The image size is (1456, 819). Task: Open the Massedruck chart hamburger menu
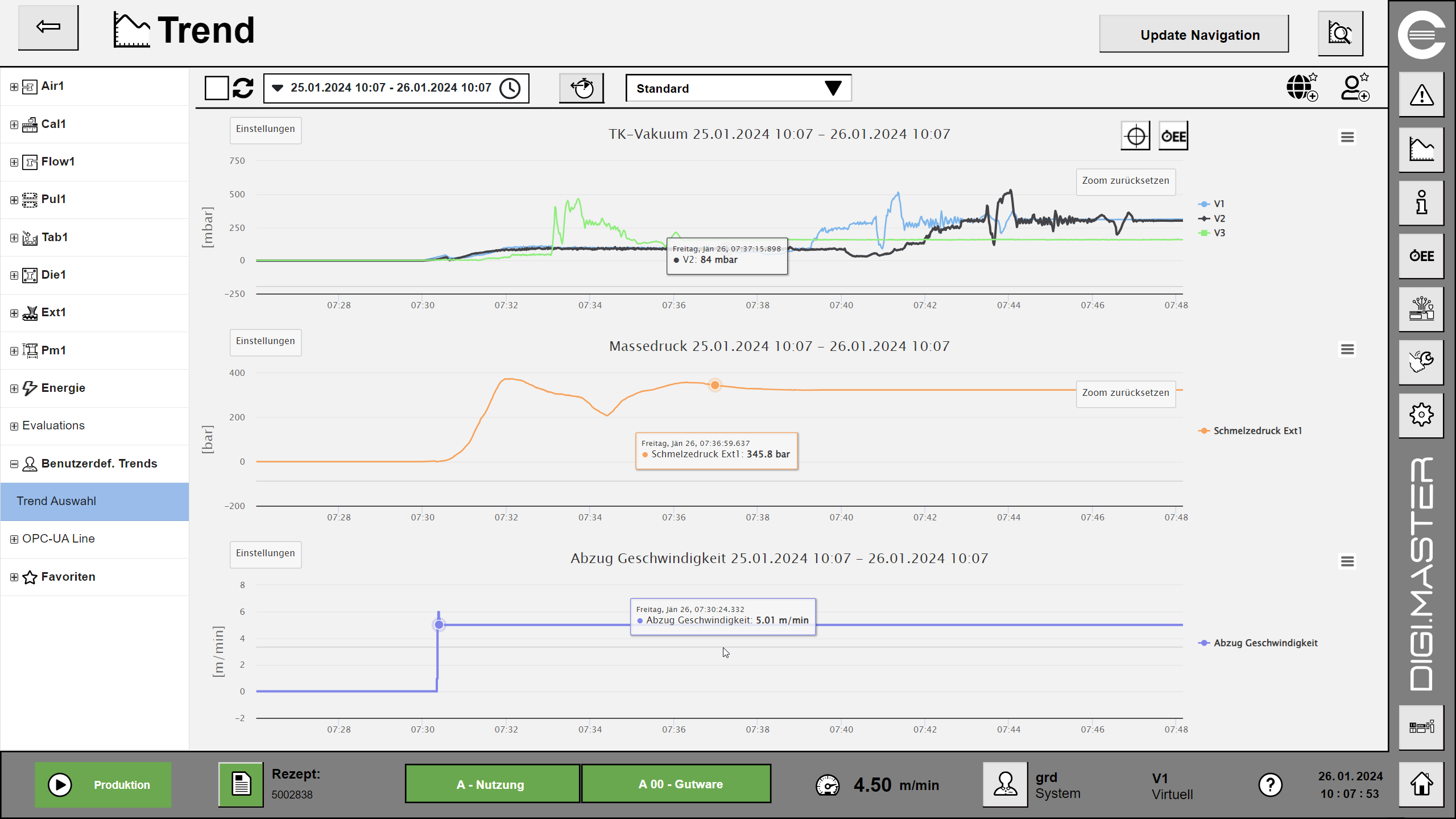tap(1347, 349)
